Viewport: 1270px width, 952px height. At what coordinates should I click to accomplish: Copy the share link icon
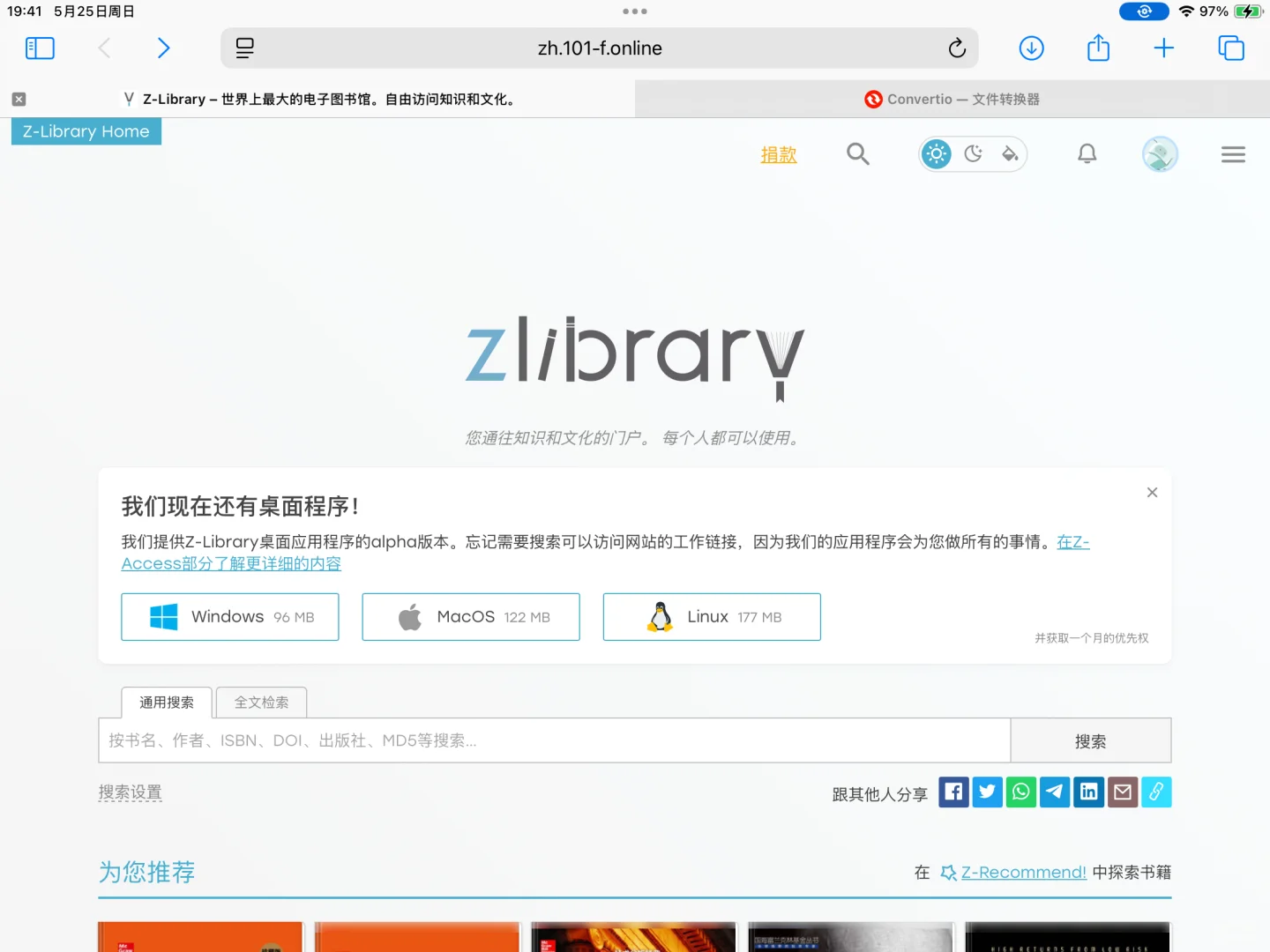(1156, 792)
